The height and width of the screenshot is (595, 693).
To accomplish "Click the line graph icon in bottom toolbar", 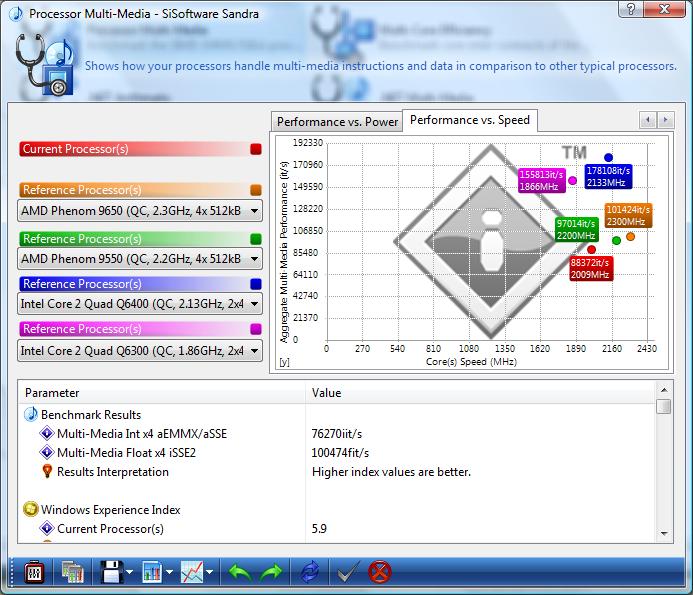I will (193, 572).
